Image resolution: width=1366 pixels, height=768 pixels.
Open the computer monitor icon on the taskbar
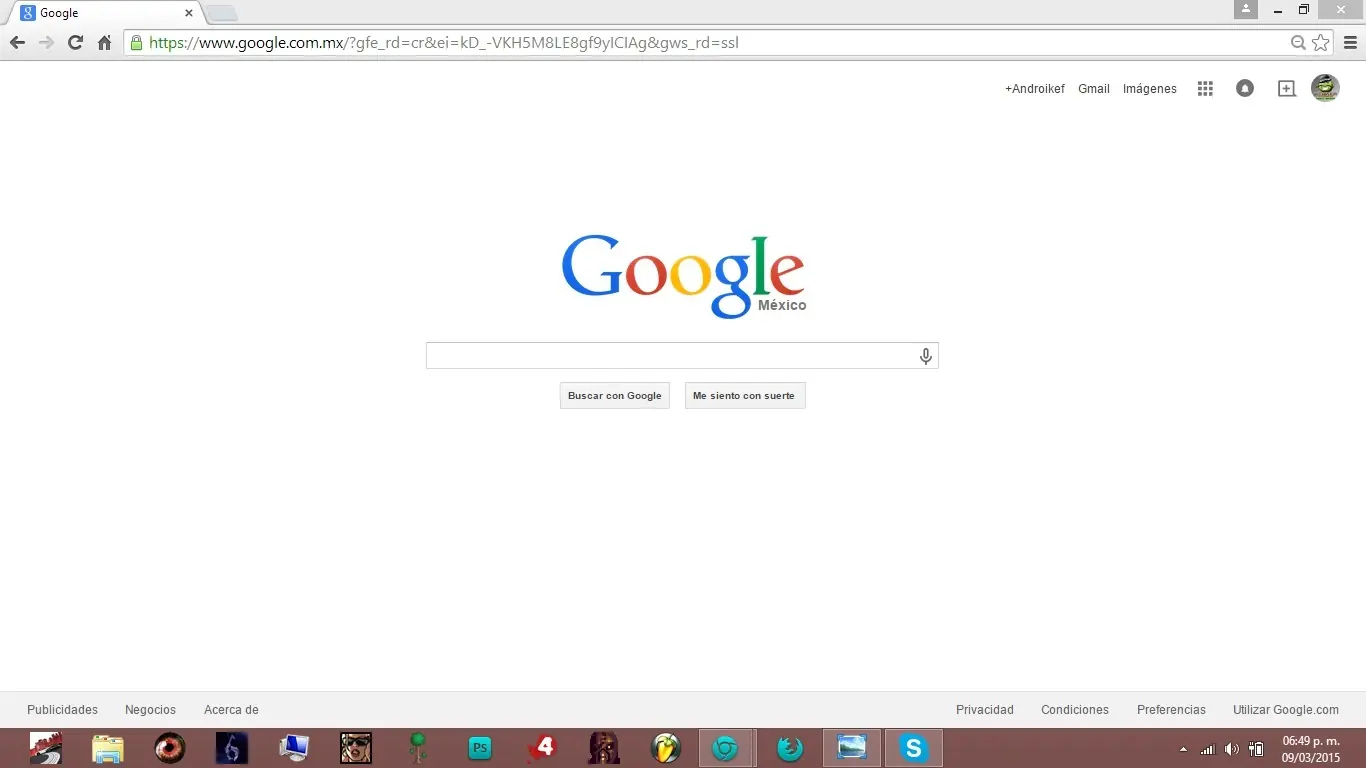pyautogui.click(x=294, y=748)
